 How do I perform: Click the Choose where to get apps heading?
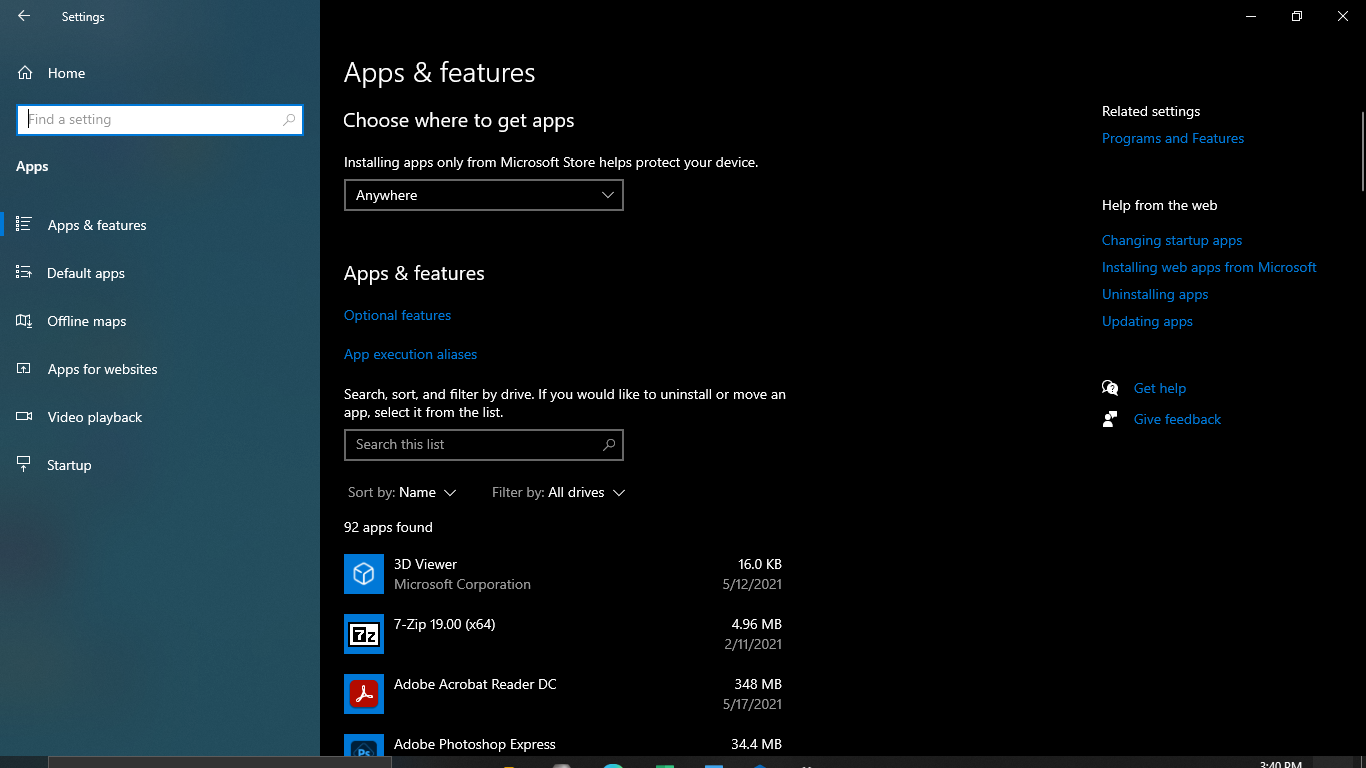pos(459,121)
